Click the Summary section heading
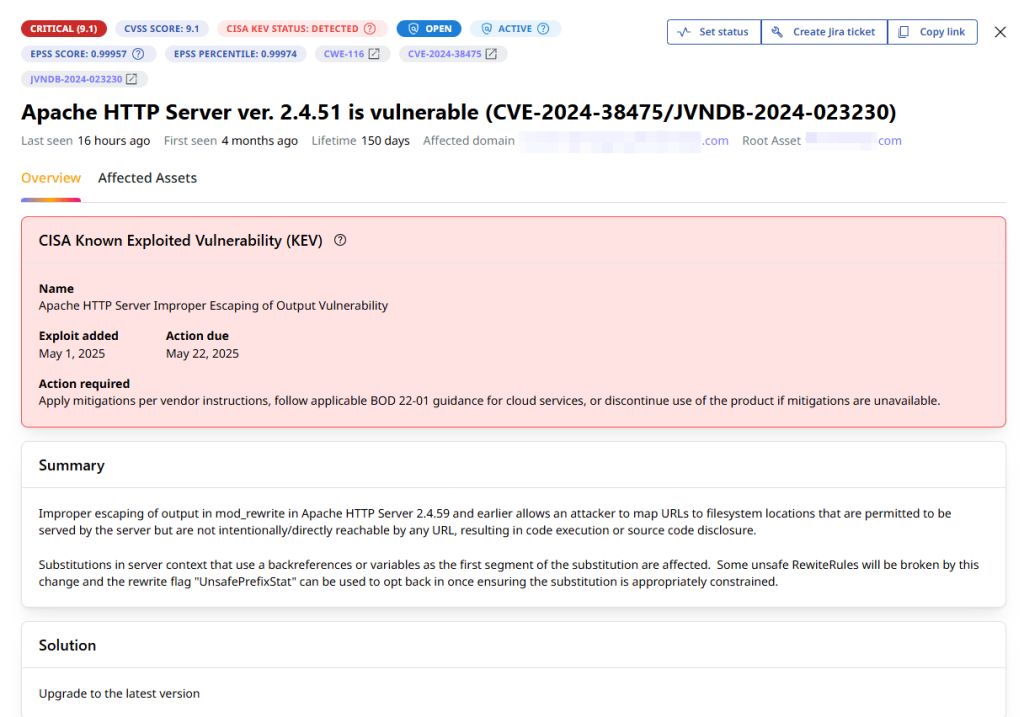 tap(72, 465)
